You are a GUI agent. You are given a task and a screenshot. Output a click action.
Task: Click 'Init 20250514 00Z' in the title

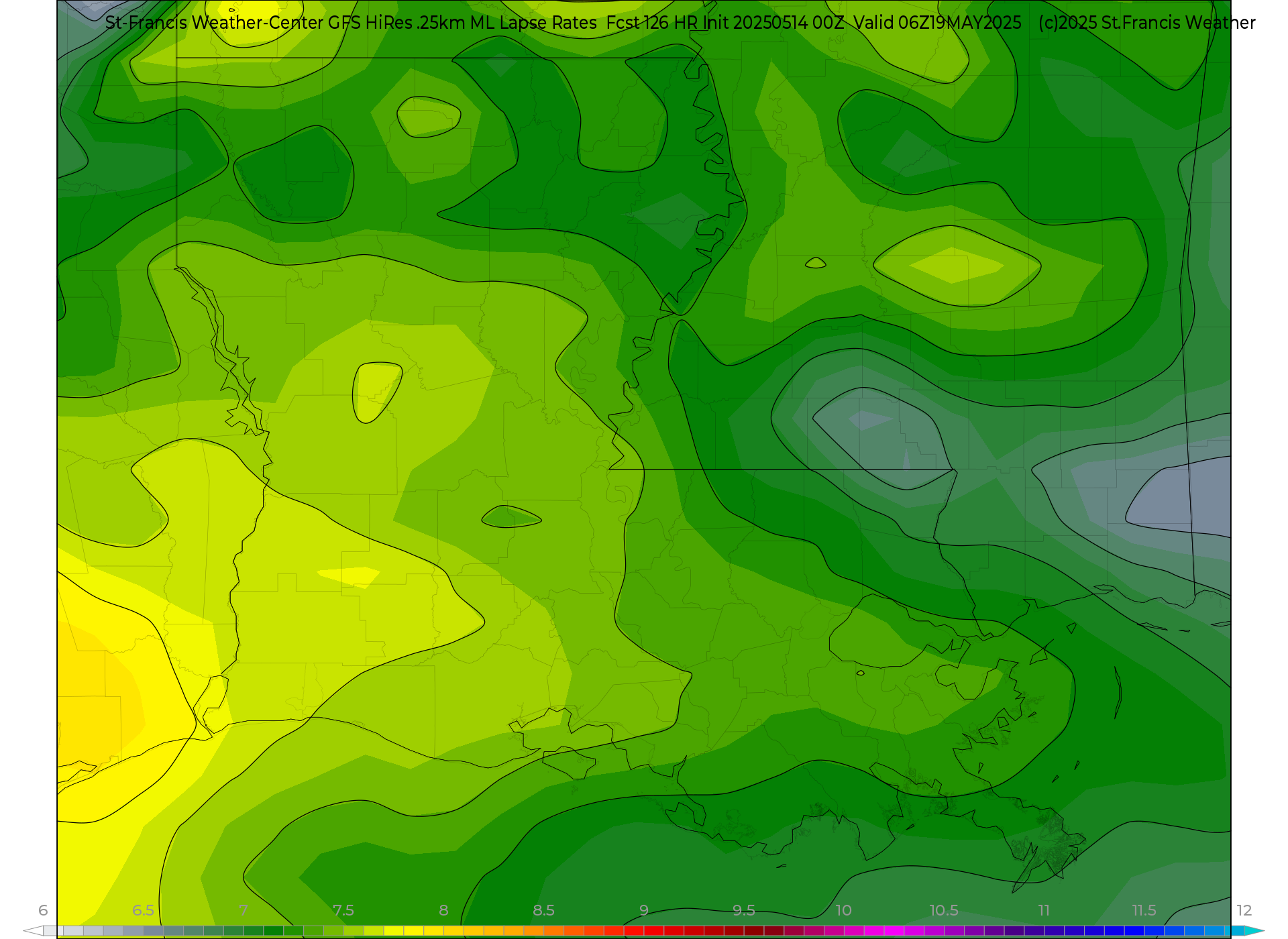[x=773, y=23]
